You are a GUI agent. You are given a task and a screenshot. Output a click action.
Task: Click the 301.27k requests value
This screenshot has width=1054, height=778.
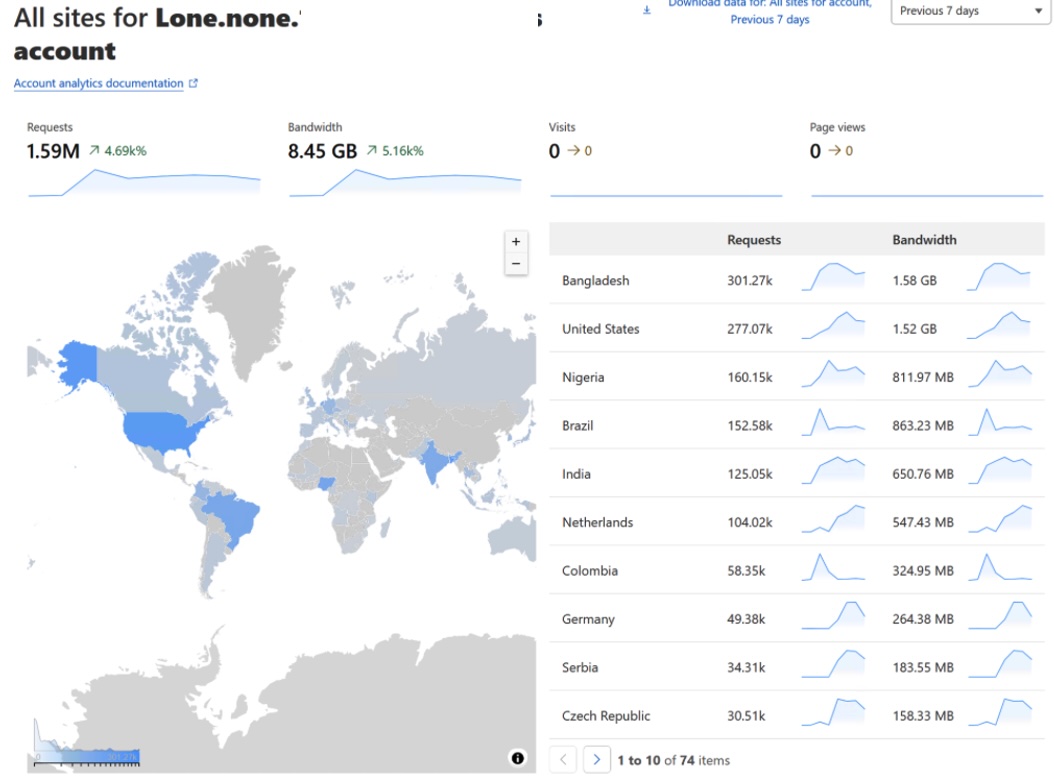coord(749,280)
